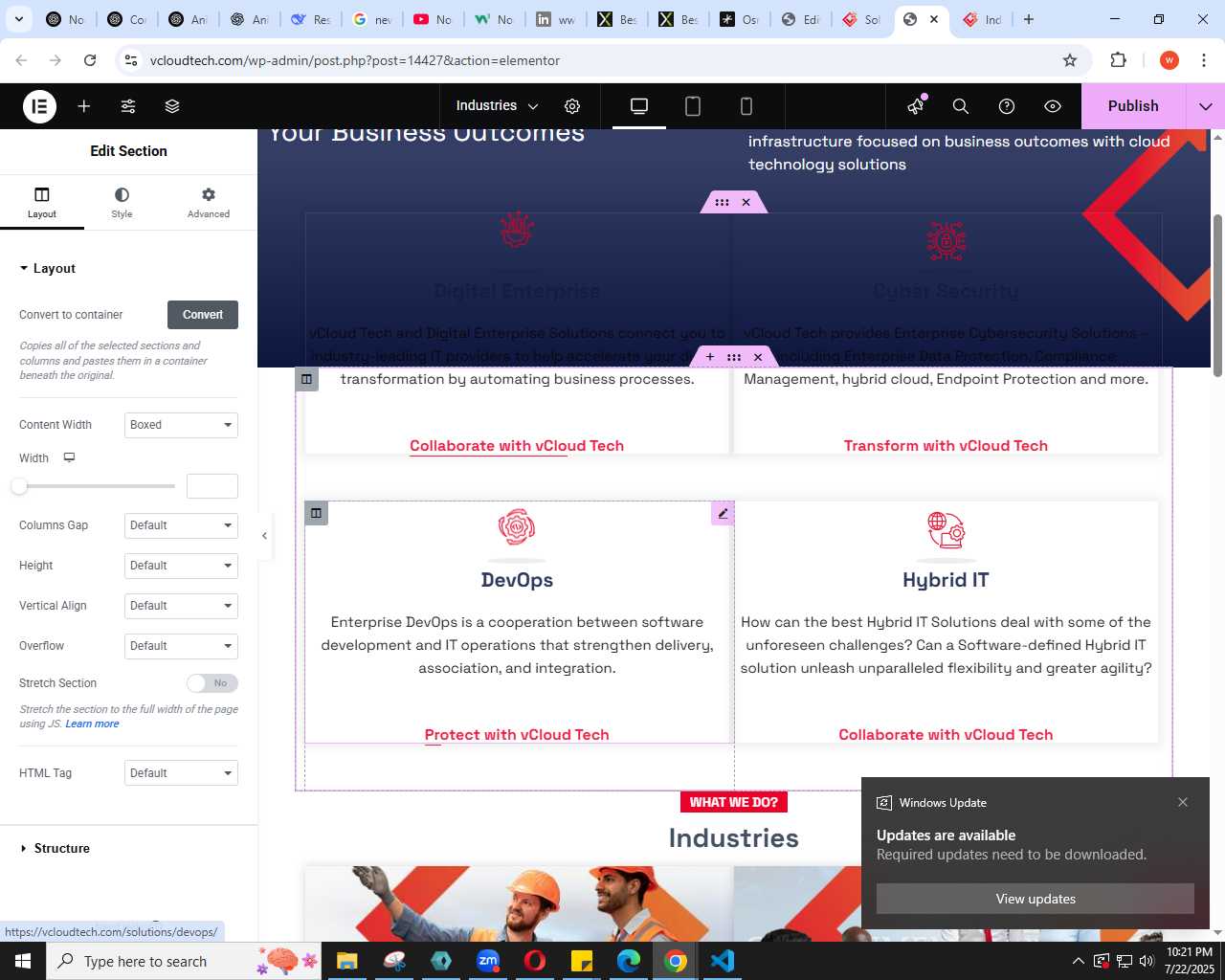Open What's New megaphone icon

click(916, 106)
